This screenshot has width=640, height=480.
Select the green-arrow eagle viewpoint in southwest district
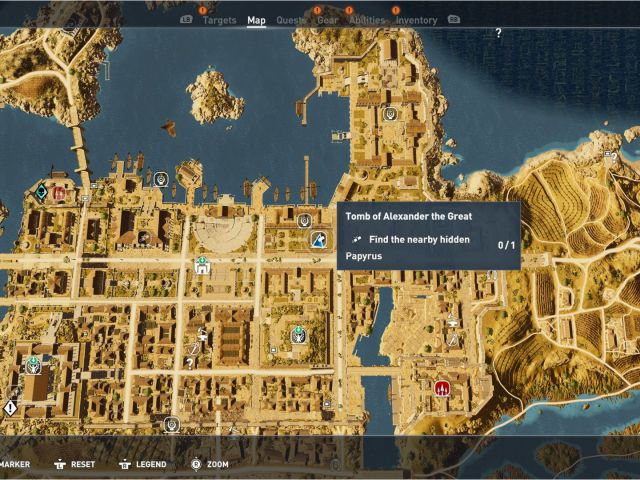[33, 365]
